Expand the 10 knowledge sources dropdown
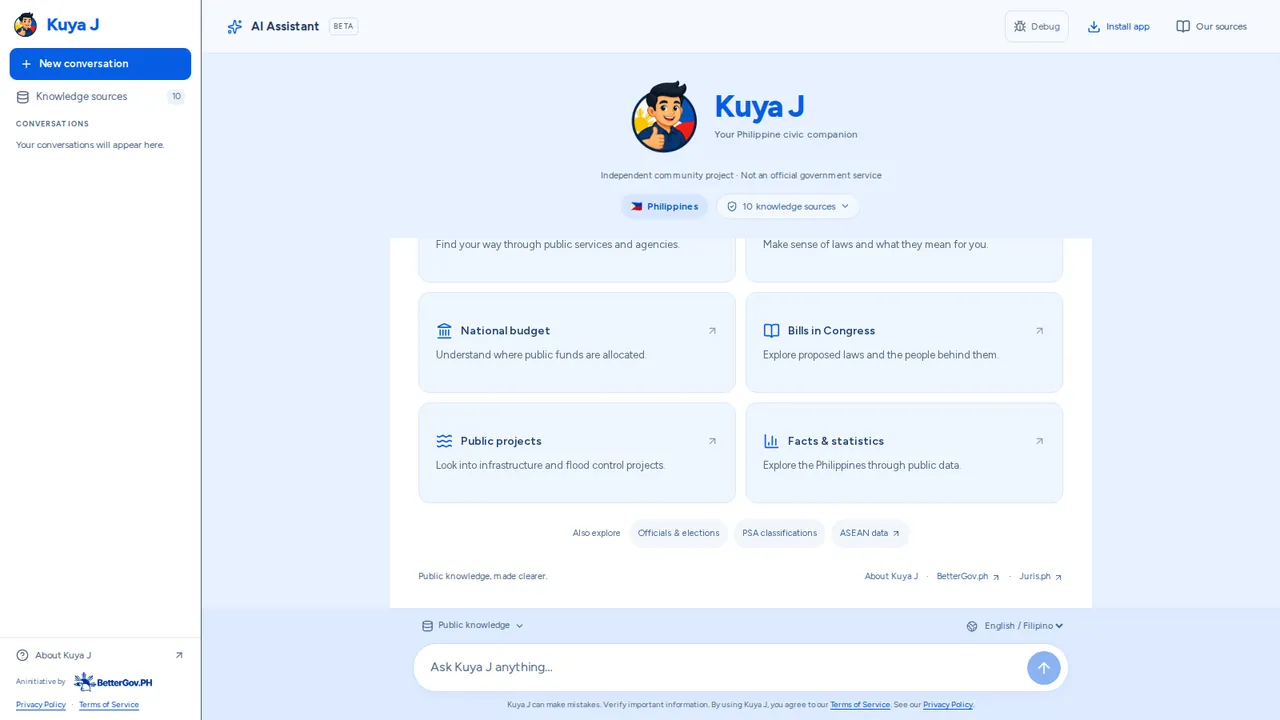Viewport: 1280px width, 720px height. pos(788,207)
